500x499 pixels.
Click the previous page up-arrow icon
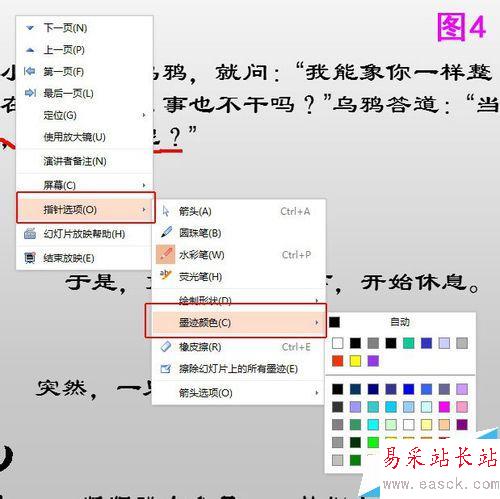coord(30,50)
